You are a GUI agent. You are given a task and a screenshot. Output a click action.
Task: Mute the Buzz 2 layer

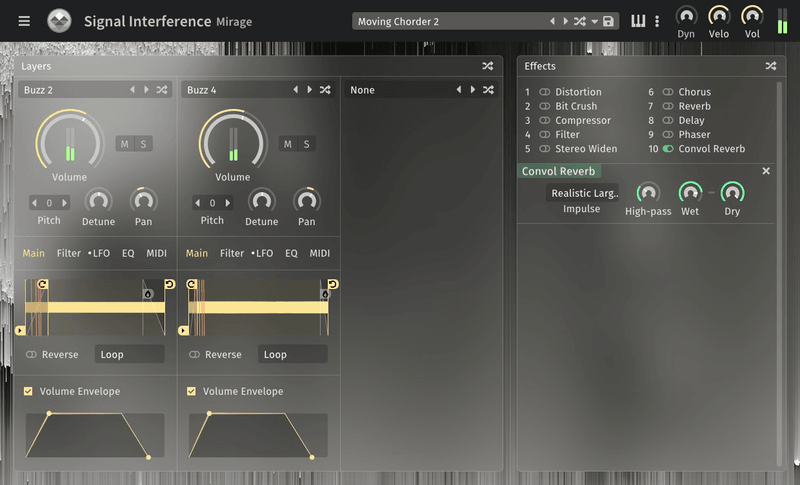(x=125, y=144)
